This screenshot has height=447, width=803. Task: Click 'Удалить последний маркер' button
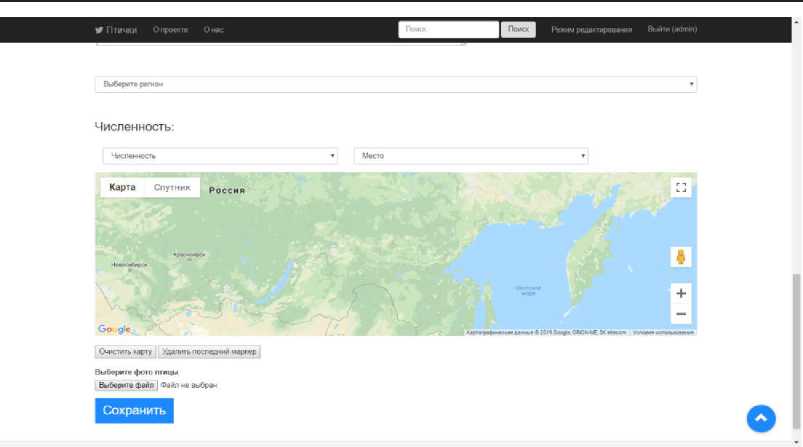pyautogui.click(x=209, y=352)
